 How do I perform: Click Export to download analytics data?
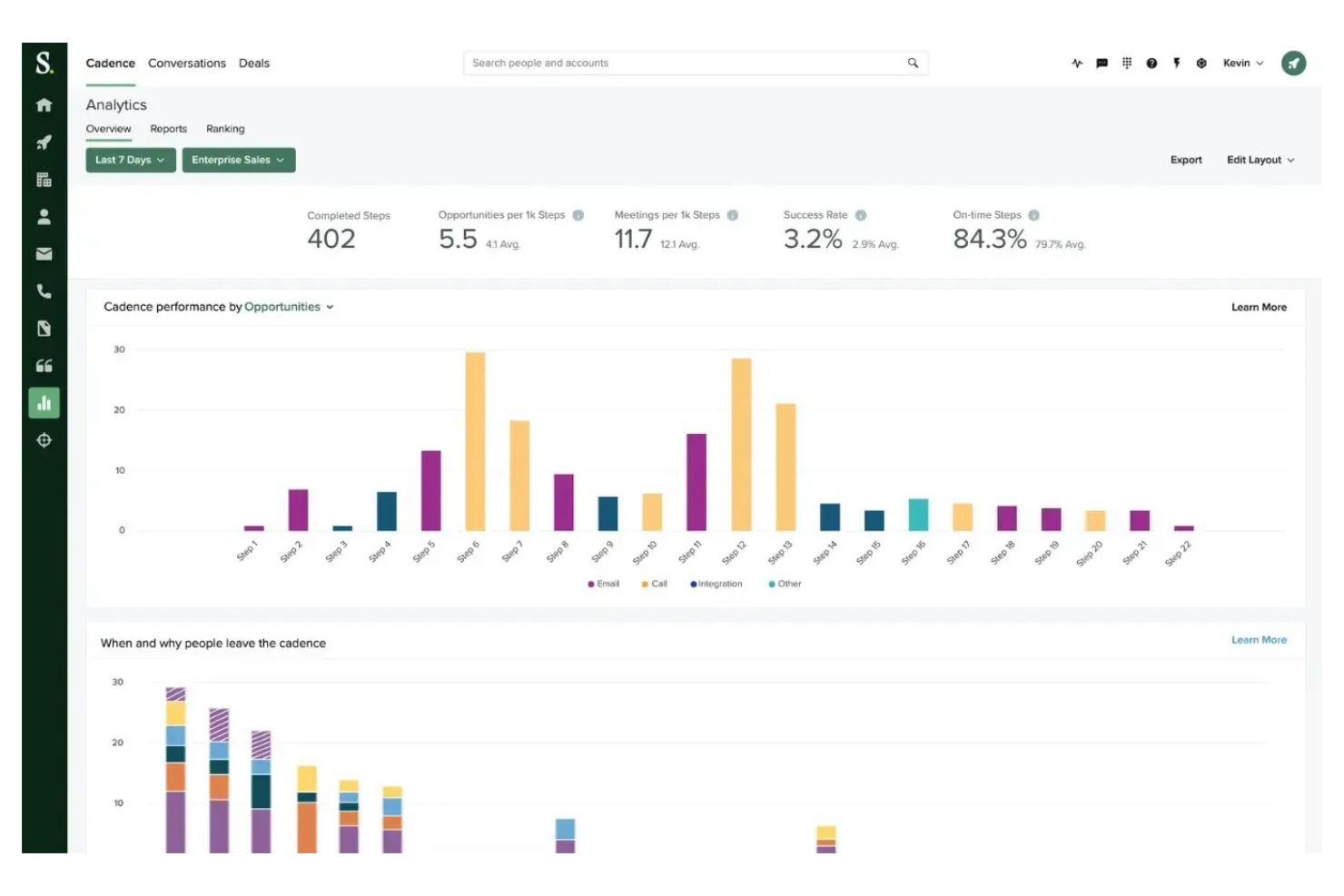point(1186,160)
